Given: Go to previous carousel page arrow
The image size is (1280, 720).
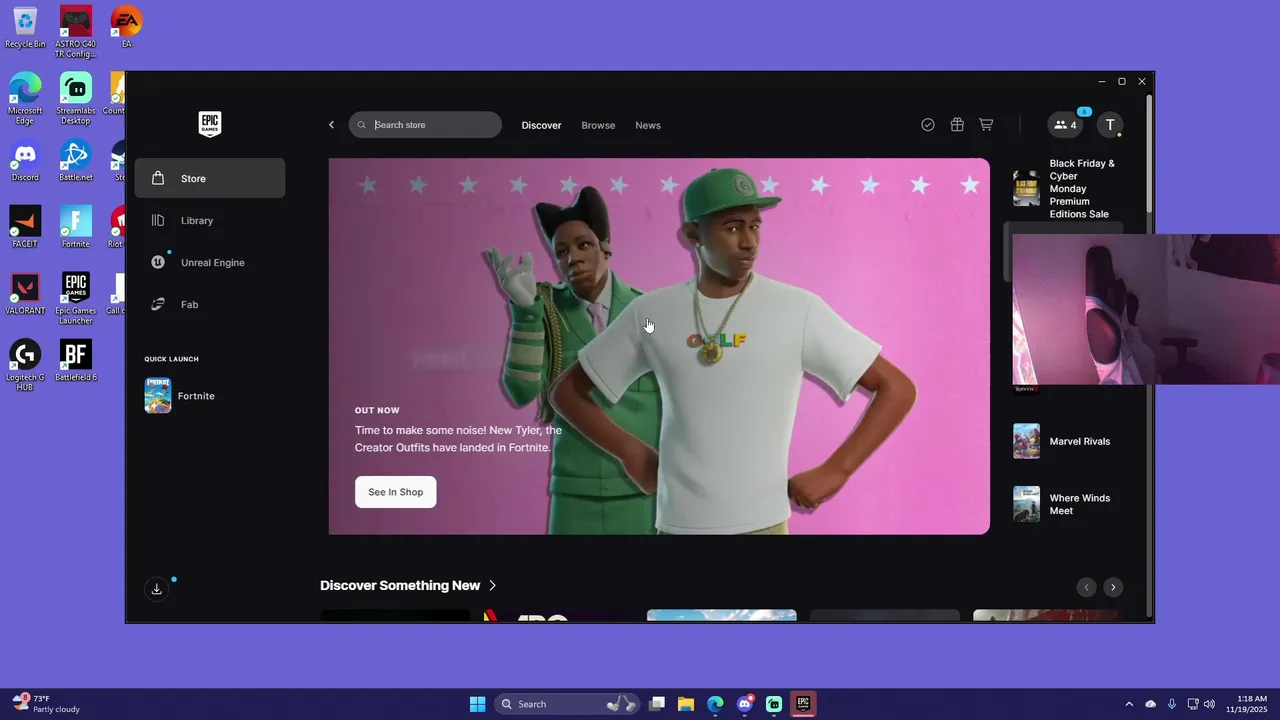Looking at the screenshot, I should [x=1087, y=587].
